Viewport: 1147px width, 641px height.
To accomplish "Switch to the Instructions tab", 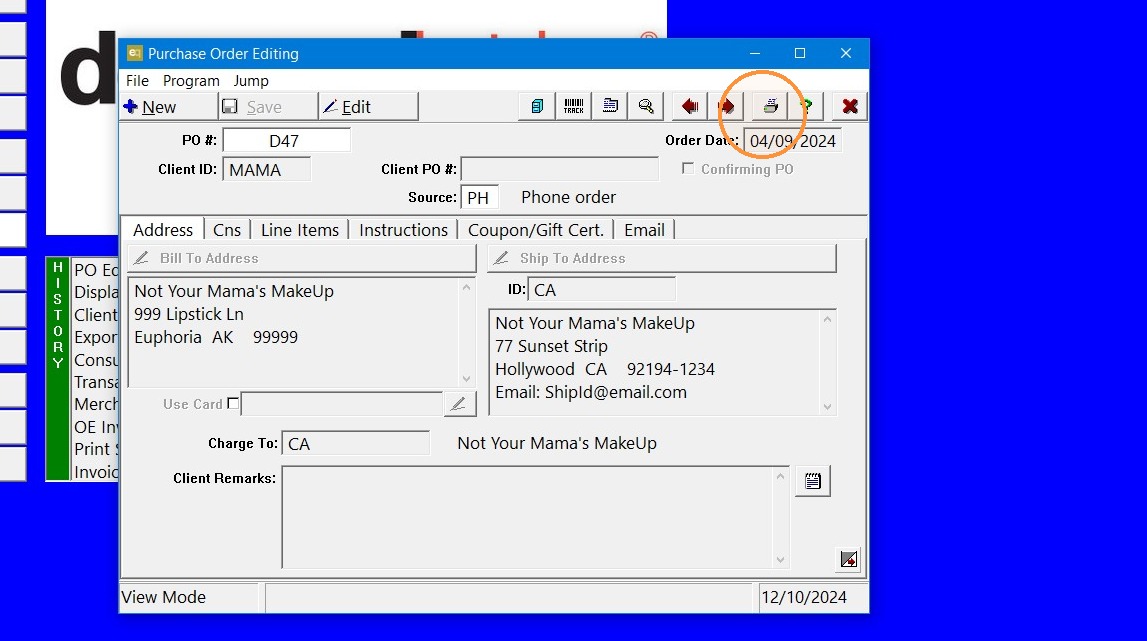I will 403,230.
